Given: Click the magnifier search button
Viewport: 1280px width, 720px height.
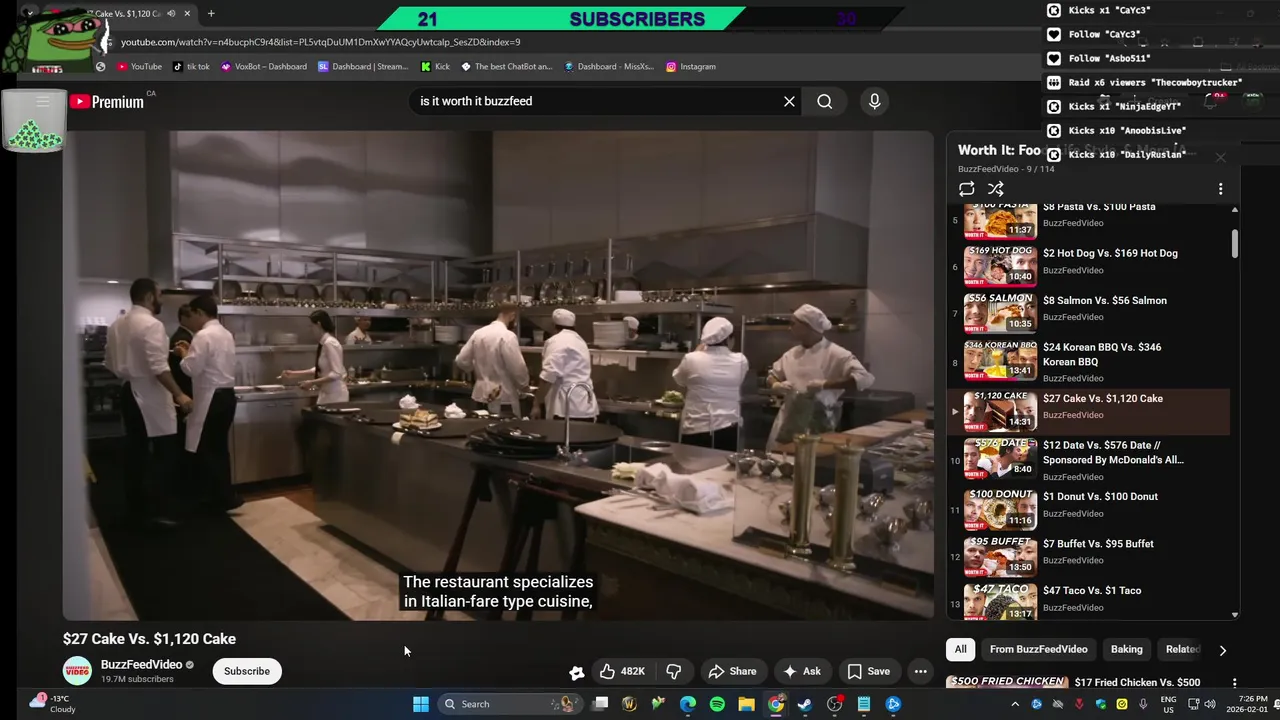Looking at the screenshot, I should (824, 101).
